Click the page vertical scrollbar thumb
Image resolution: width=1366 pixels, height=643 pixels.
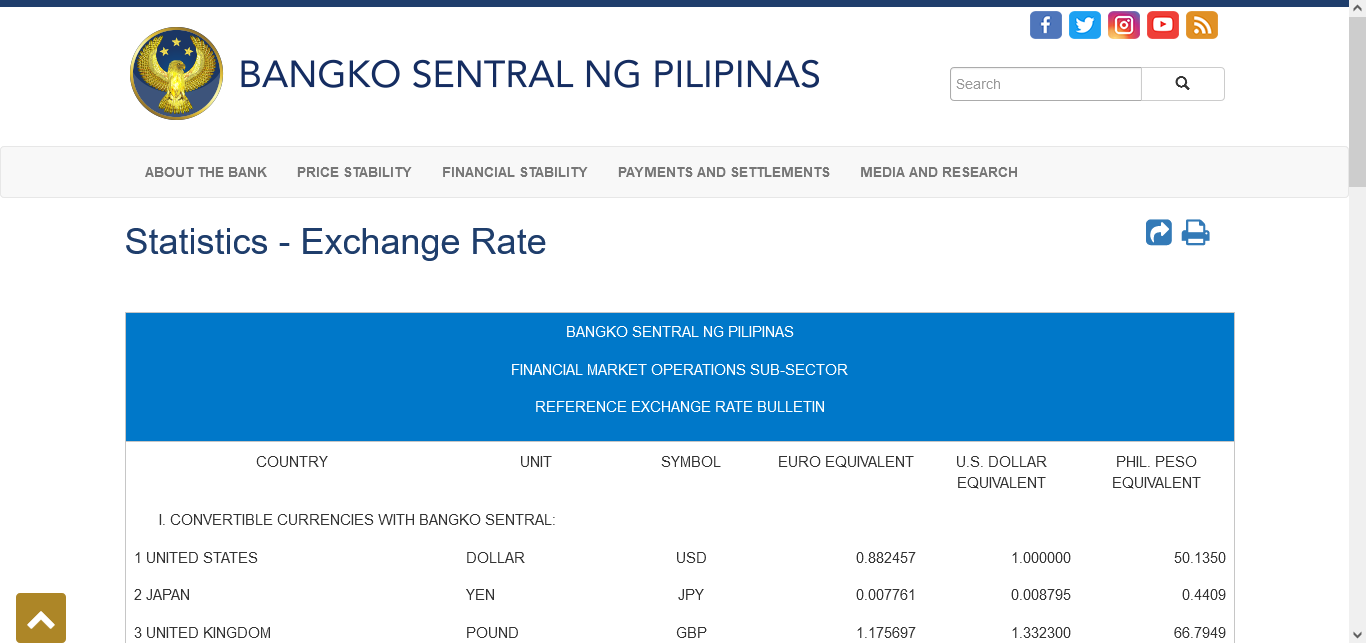tap(1357, 100)
